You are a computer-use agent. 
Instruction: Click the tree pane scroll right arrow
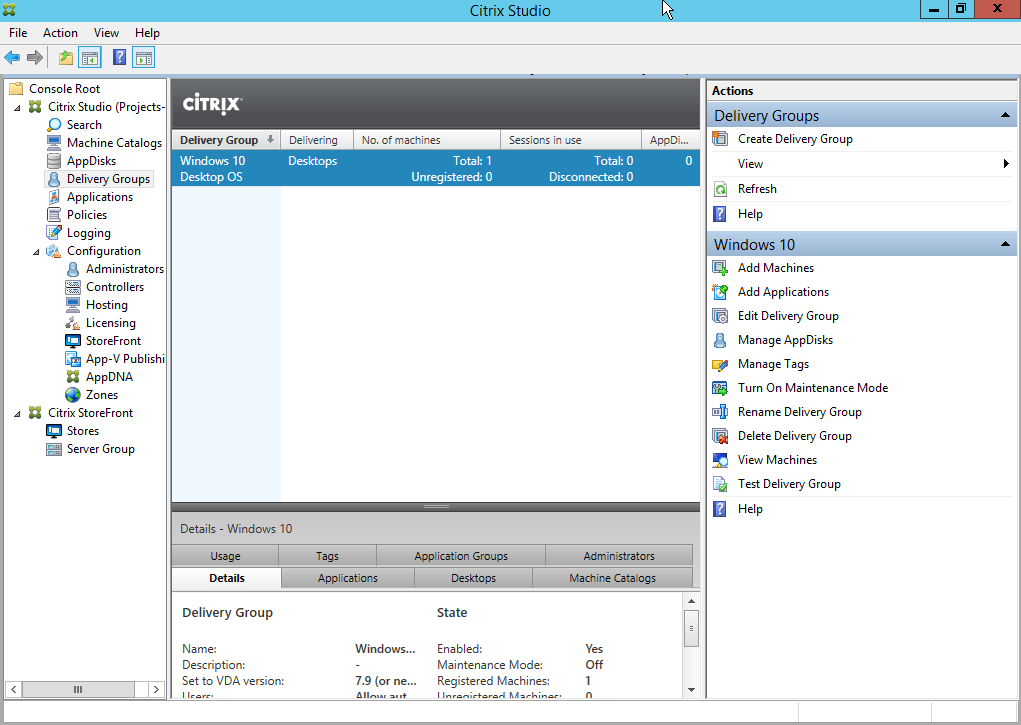pyautogui.click(x=156, y=689)
